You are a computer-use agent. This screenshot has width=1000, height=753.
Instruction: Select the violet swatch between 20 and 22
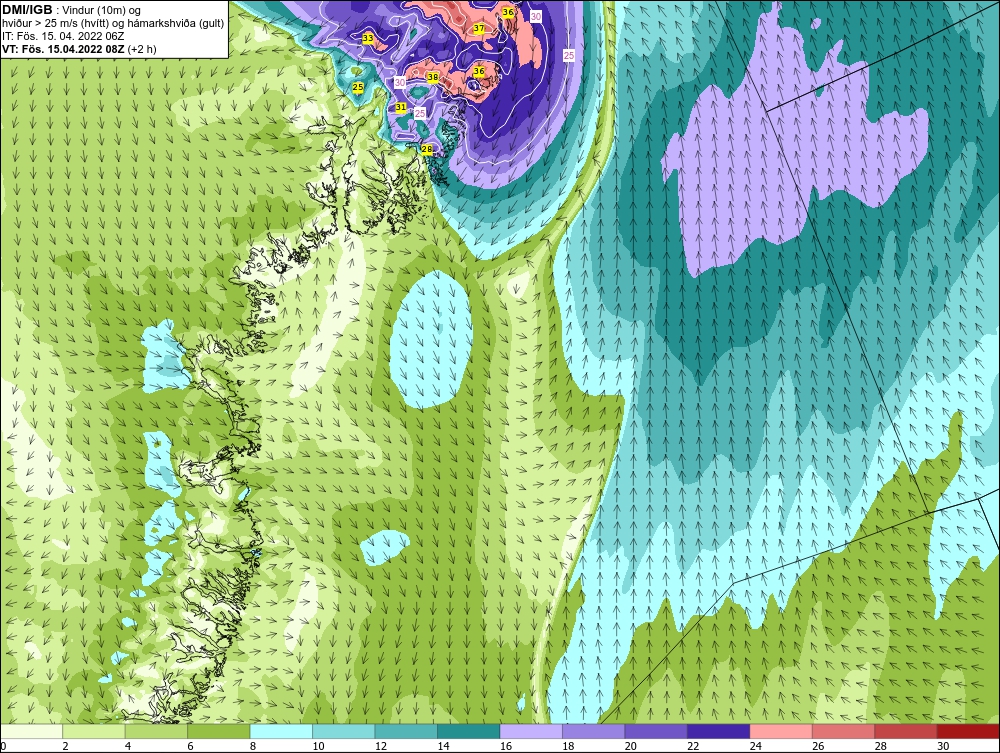[656, 731]
